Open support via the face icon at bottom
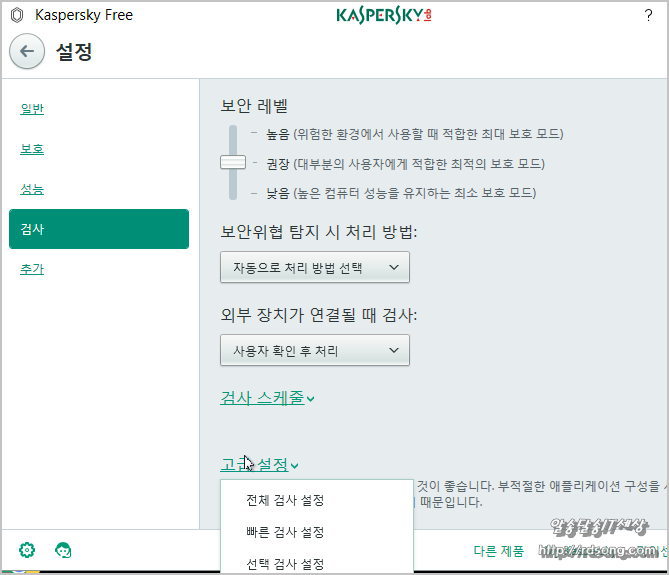Image resolution: width=669 pixels, height=575 pixels. (63, 550)
